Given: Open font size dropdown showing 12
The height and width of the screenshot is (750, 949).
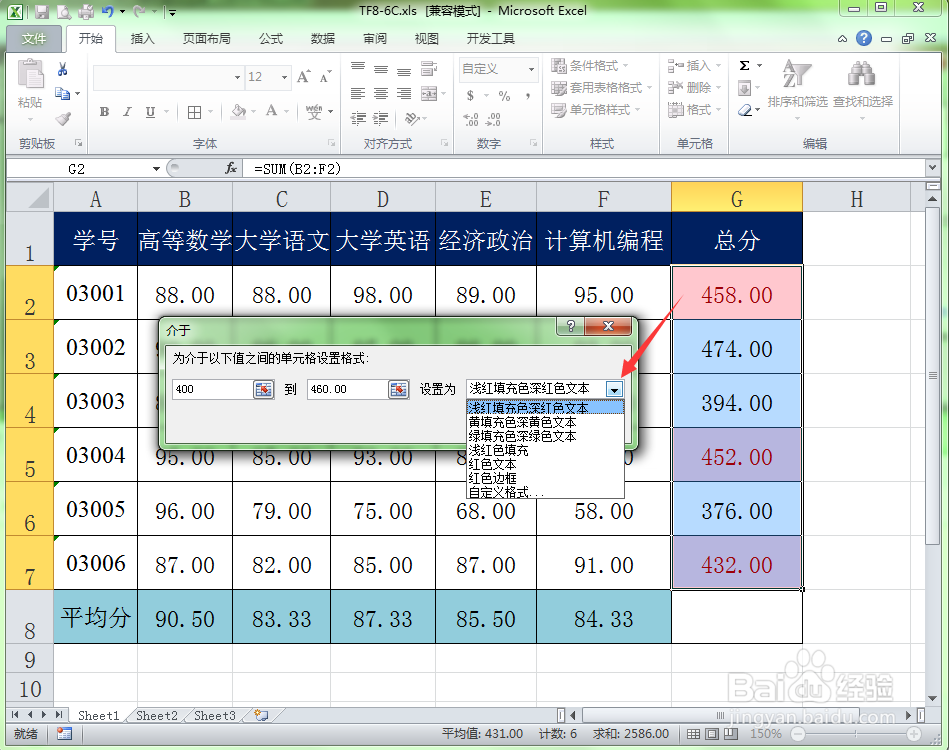Looking at the screenshot, I should pos(284,77).
